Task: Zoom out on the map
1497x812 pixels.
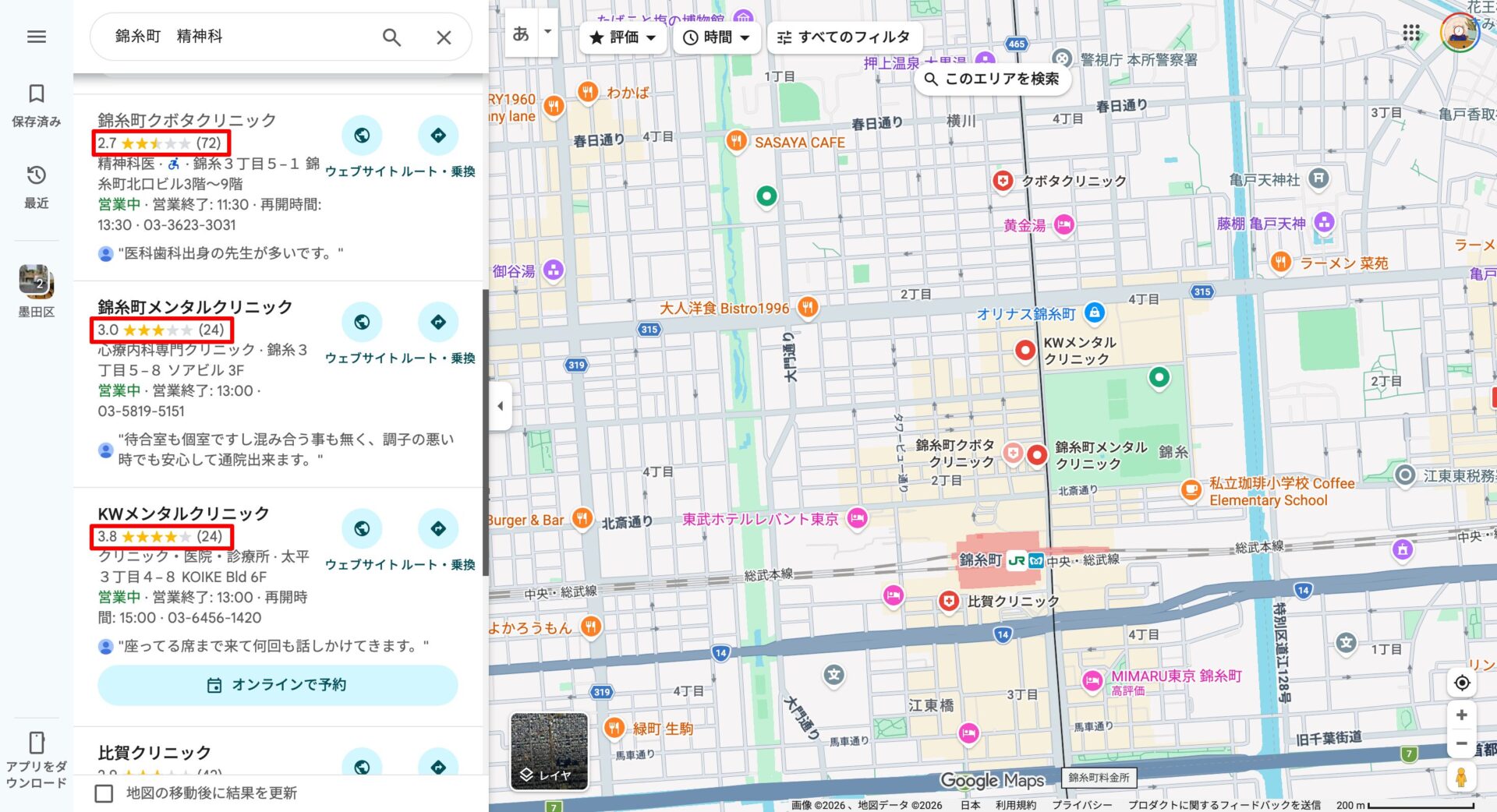Action: (x=1462, y=743)
